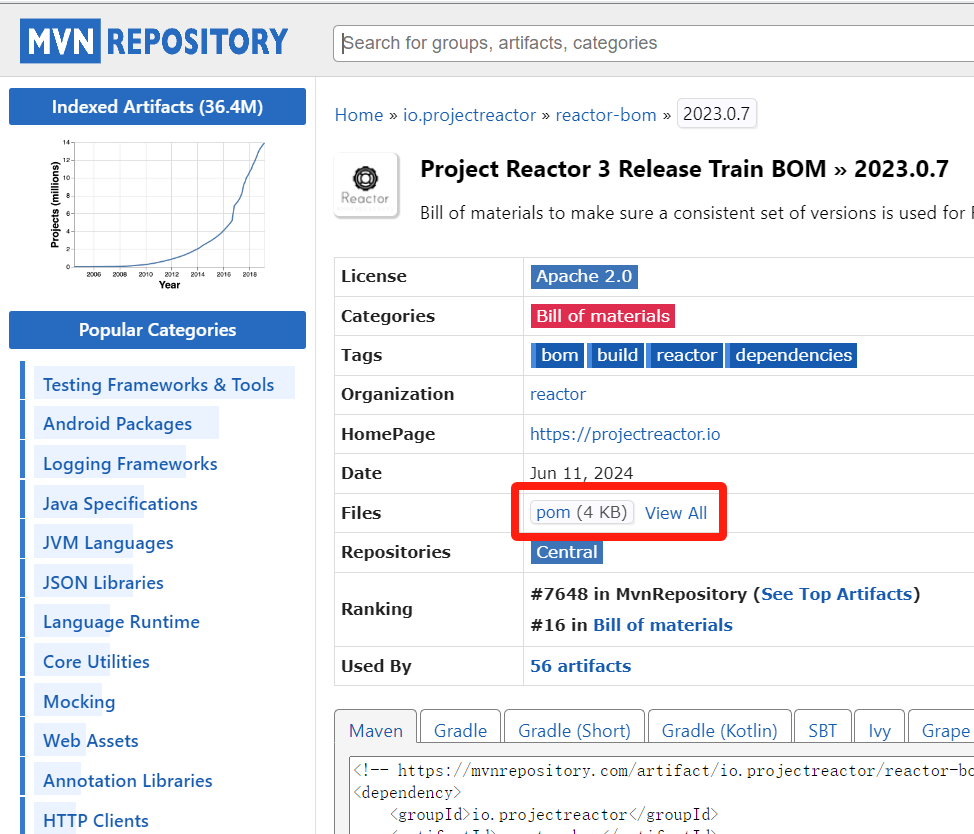974x834 pixels.
Task: Click the dependencies tag badge
Action: click(791, 355)
